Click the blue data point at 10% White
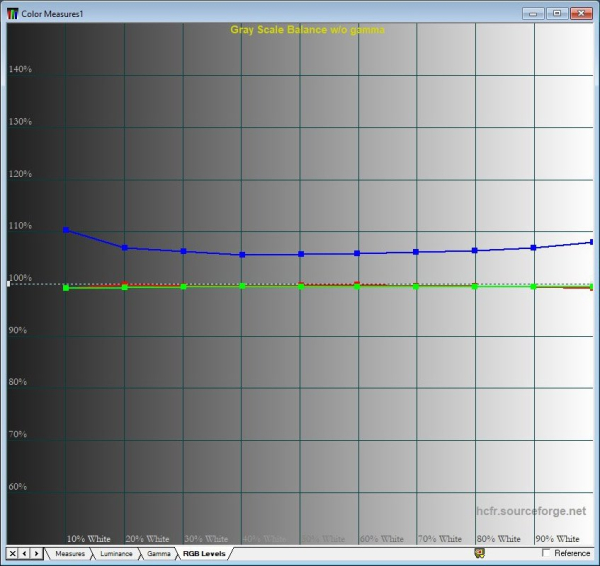Screen dimensions: 600x566 pos(66,230)
